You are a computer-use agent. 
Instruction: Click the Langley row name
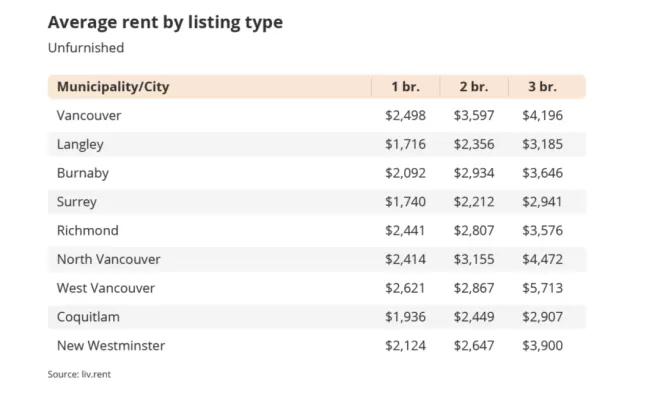coord(80,144)
